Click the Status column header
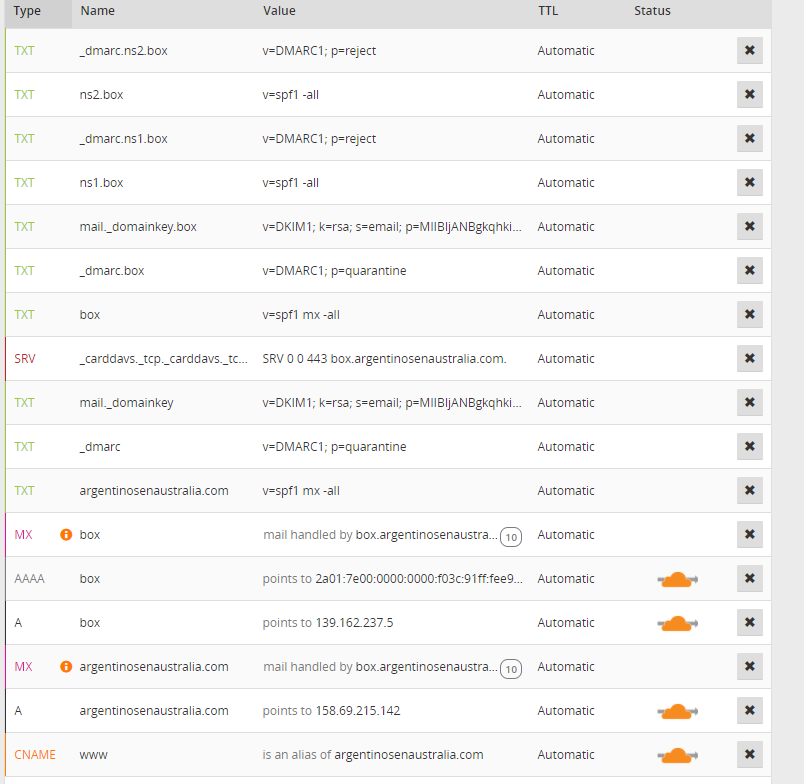 pos(652,11)
